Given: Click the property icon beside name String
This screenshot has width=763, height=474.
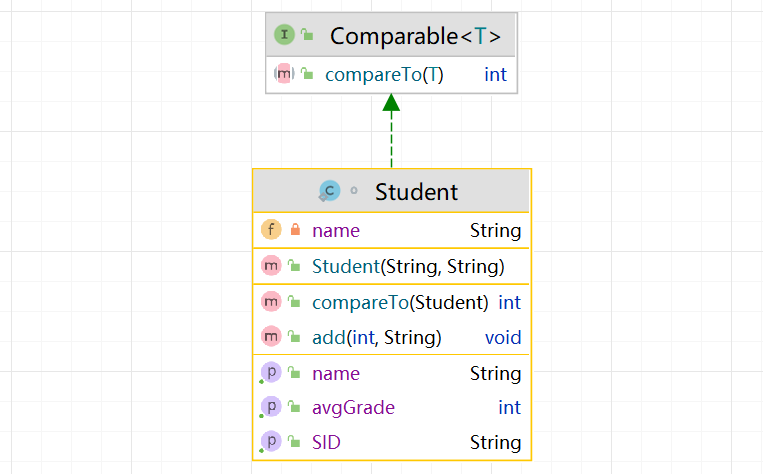Looking at the screenshot, I should (270, 373).
